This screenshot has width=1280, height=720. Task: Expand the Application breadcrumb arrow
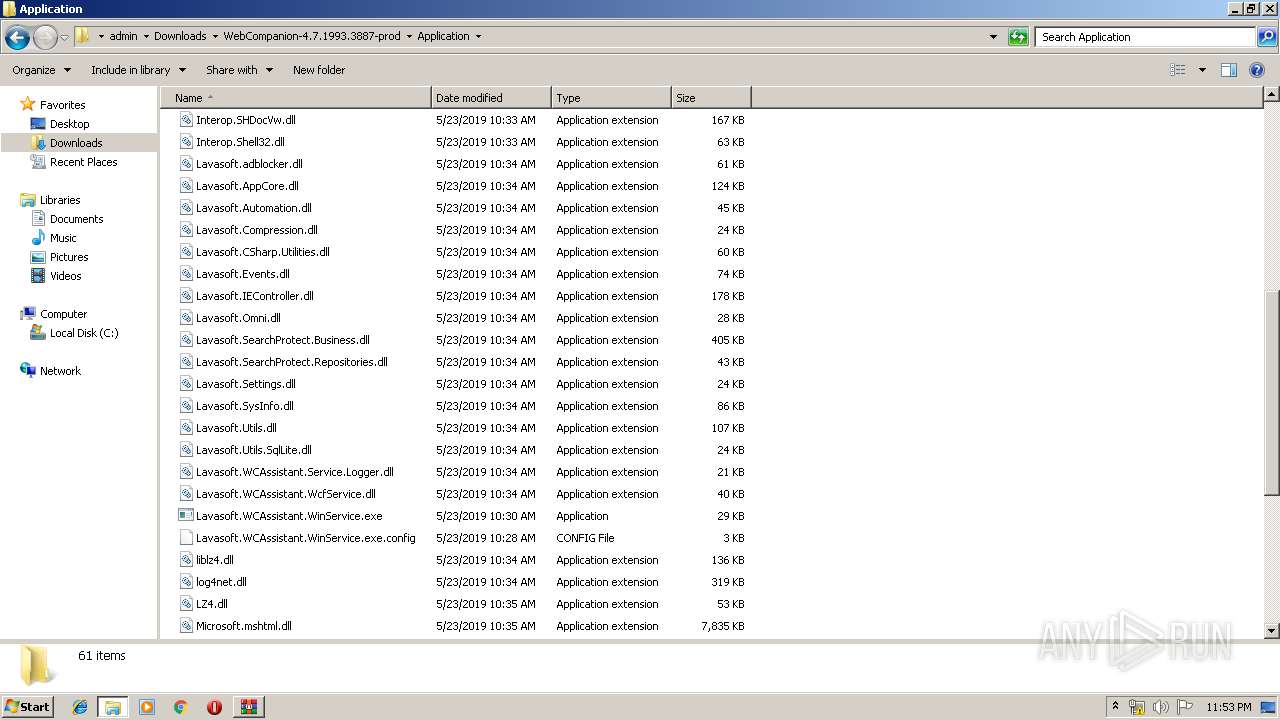(478, 37)
